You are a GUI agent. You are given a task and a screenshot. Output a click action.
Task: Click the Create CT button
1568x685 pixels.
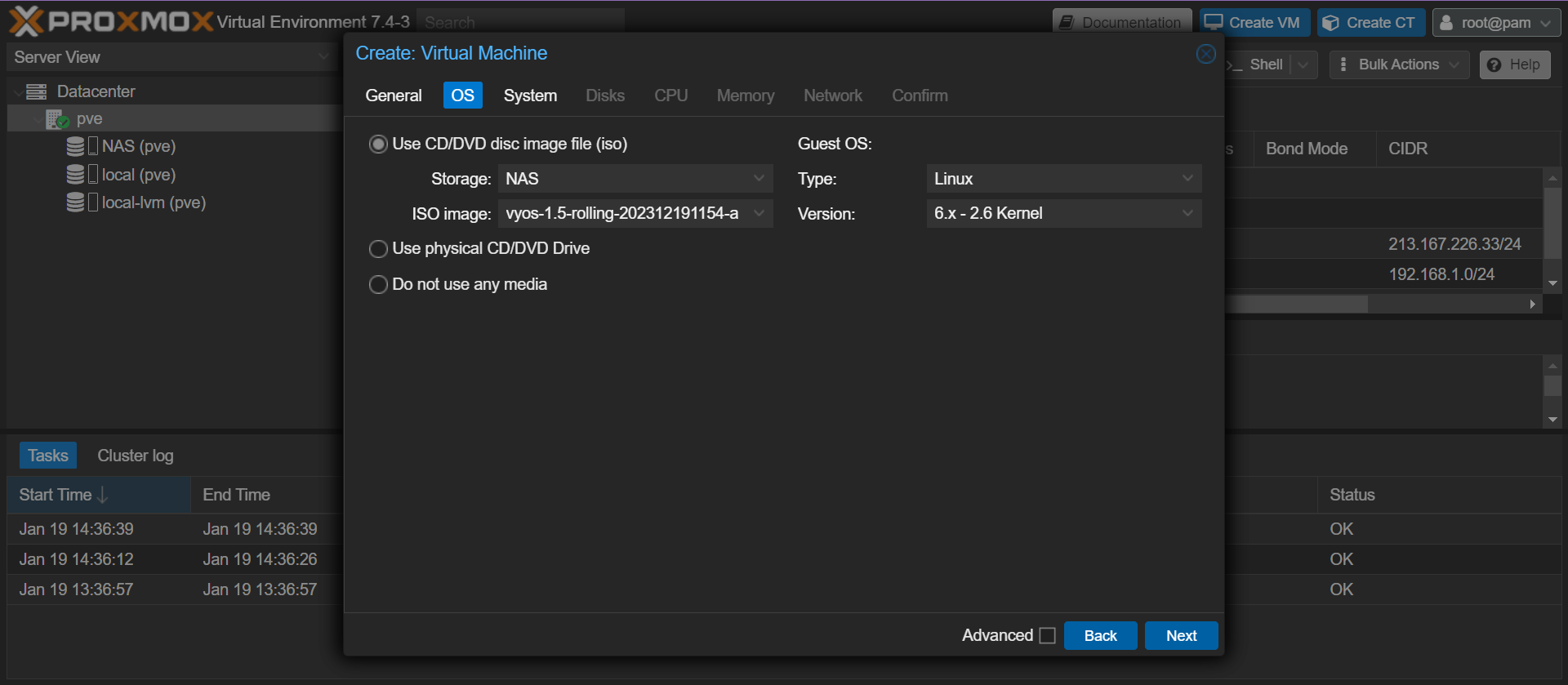(1371, 23)
